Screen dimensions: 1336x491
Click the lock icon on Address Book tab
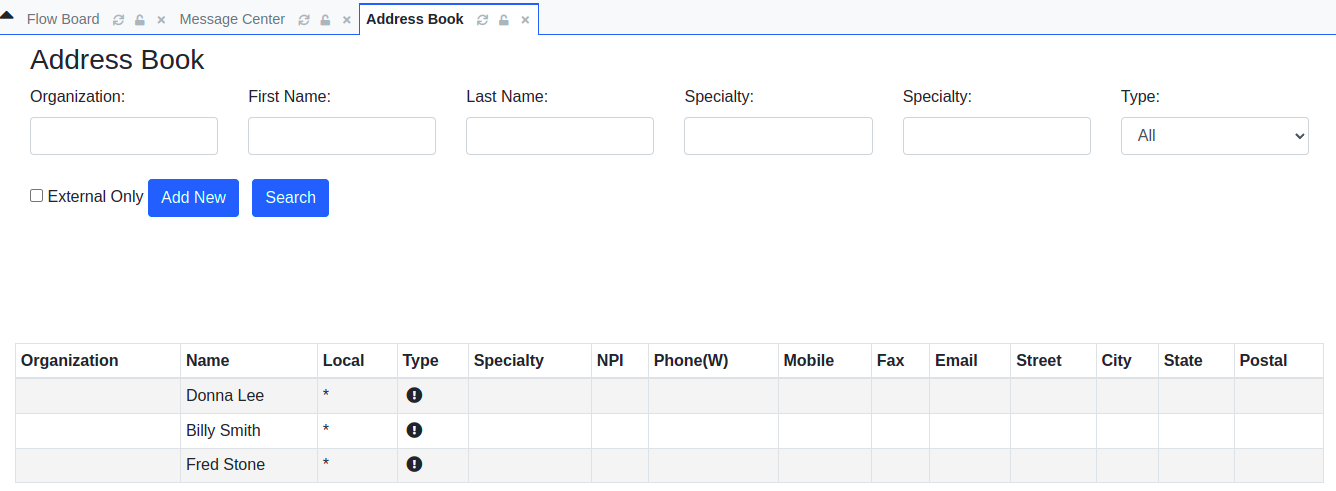point(504,20)
